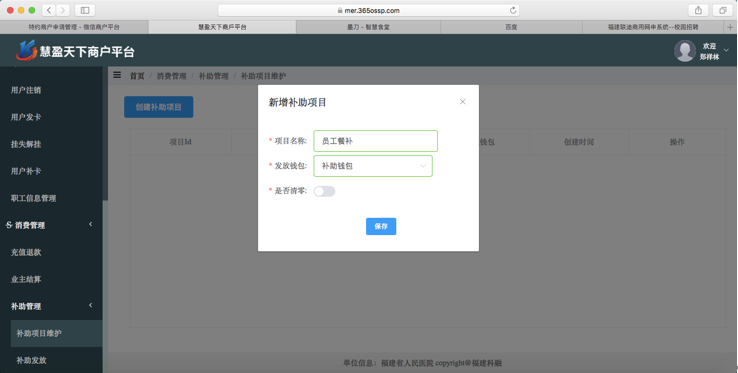Click the 操作 column header
Screen dimensions: 738x373
677,142
